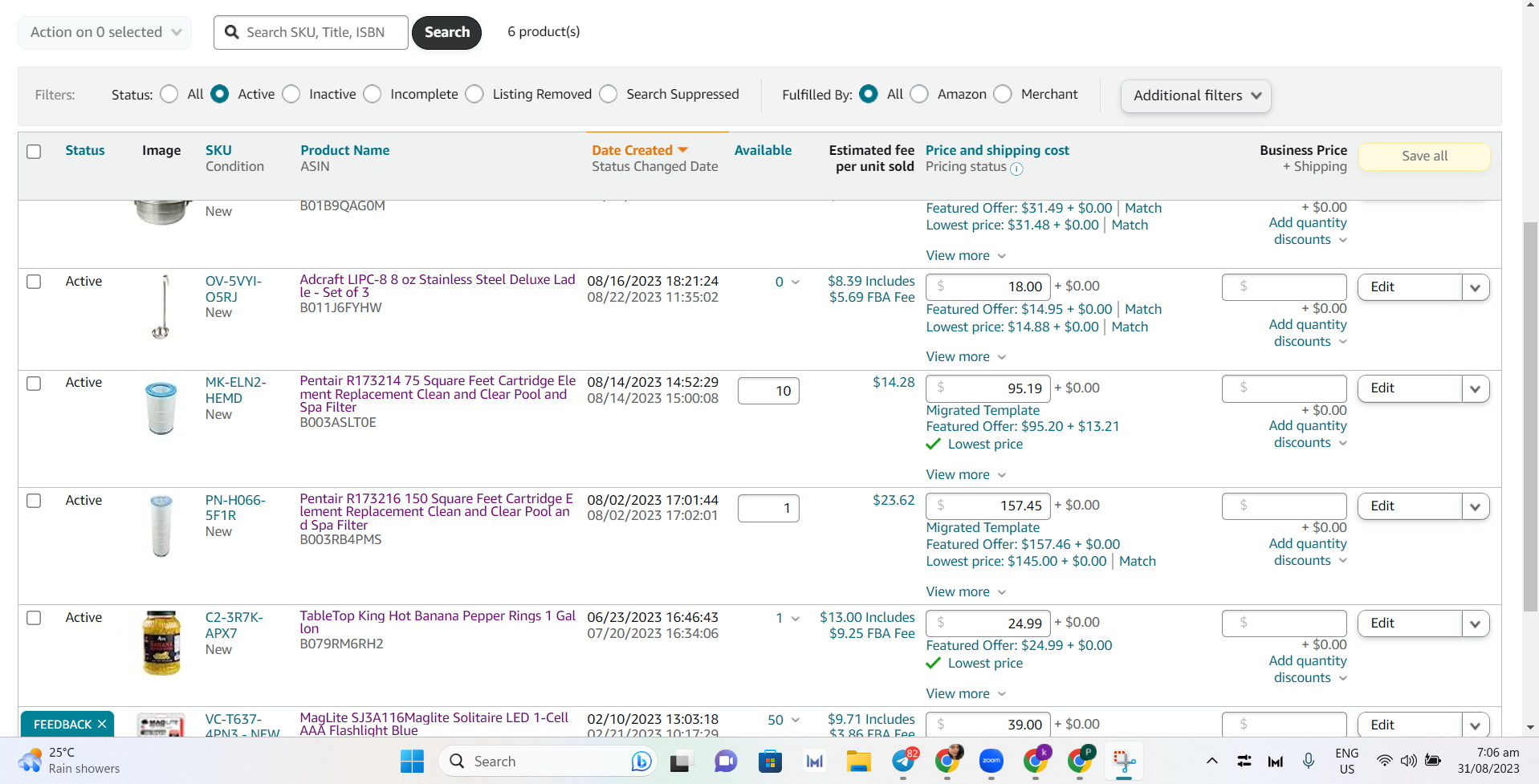Open Edit dropdown arrow for Pentair R173214
Viewport: 1539px width, 784px height.
[1476, 389]
